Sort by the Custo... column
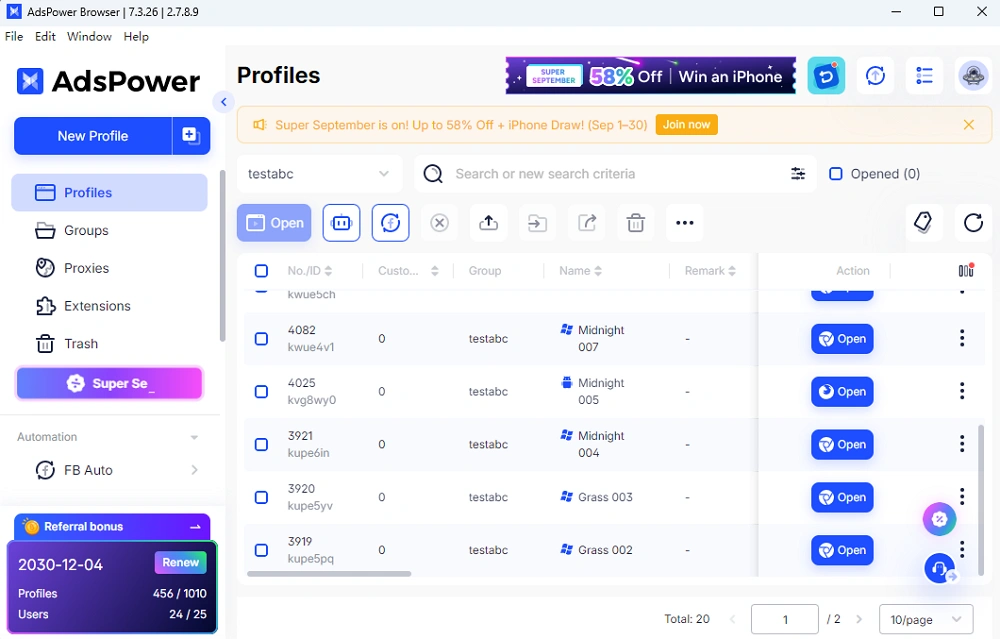This screenshot has height=639, width=1000. 434,270
